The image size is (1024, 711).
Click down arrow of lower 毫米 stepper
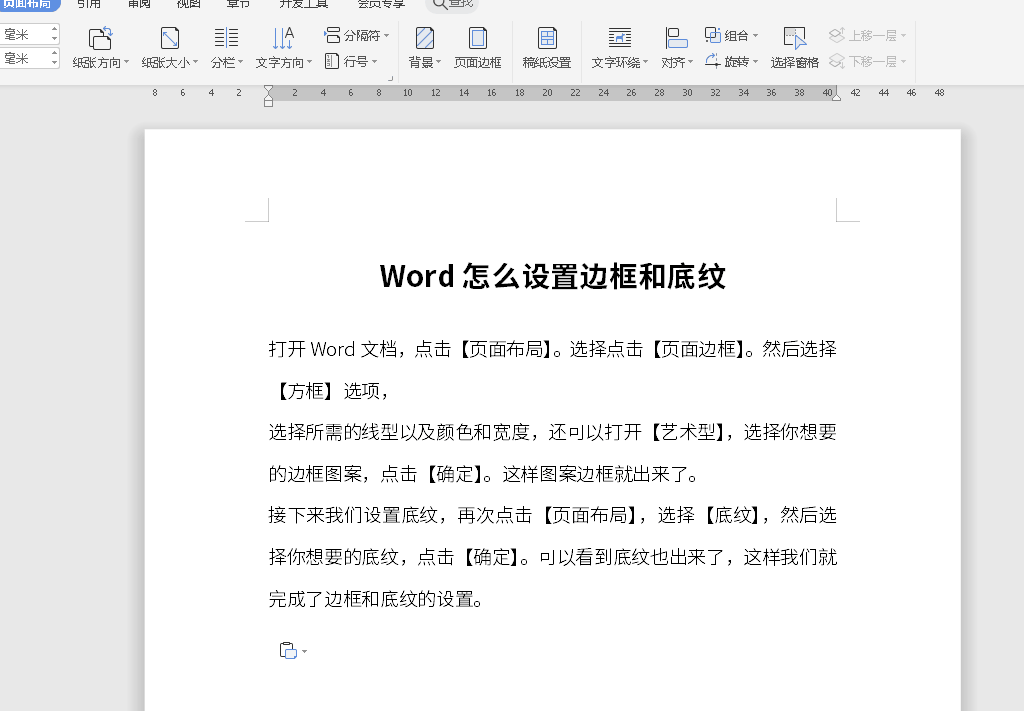pos(54,63)
